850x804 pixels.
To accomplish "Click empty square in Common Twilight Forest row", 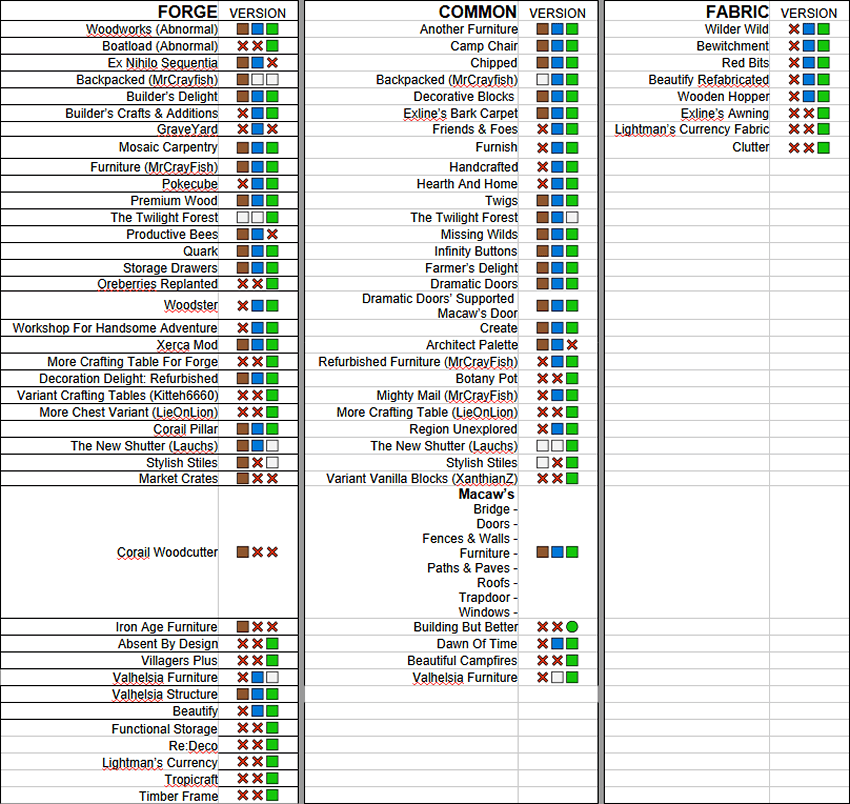I will [x=572, y=217].
